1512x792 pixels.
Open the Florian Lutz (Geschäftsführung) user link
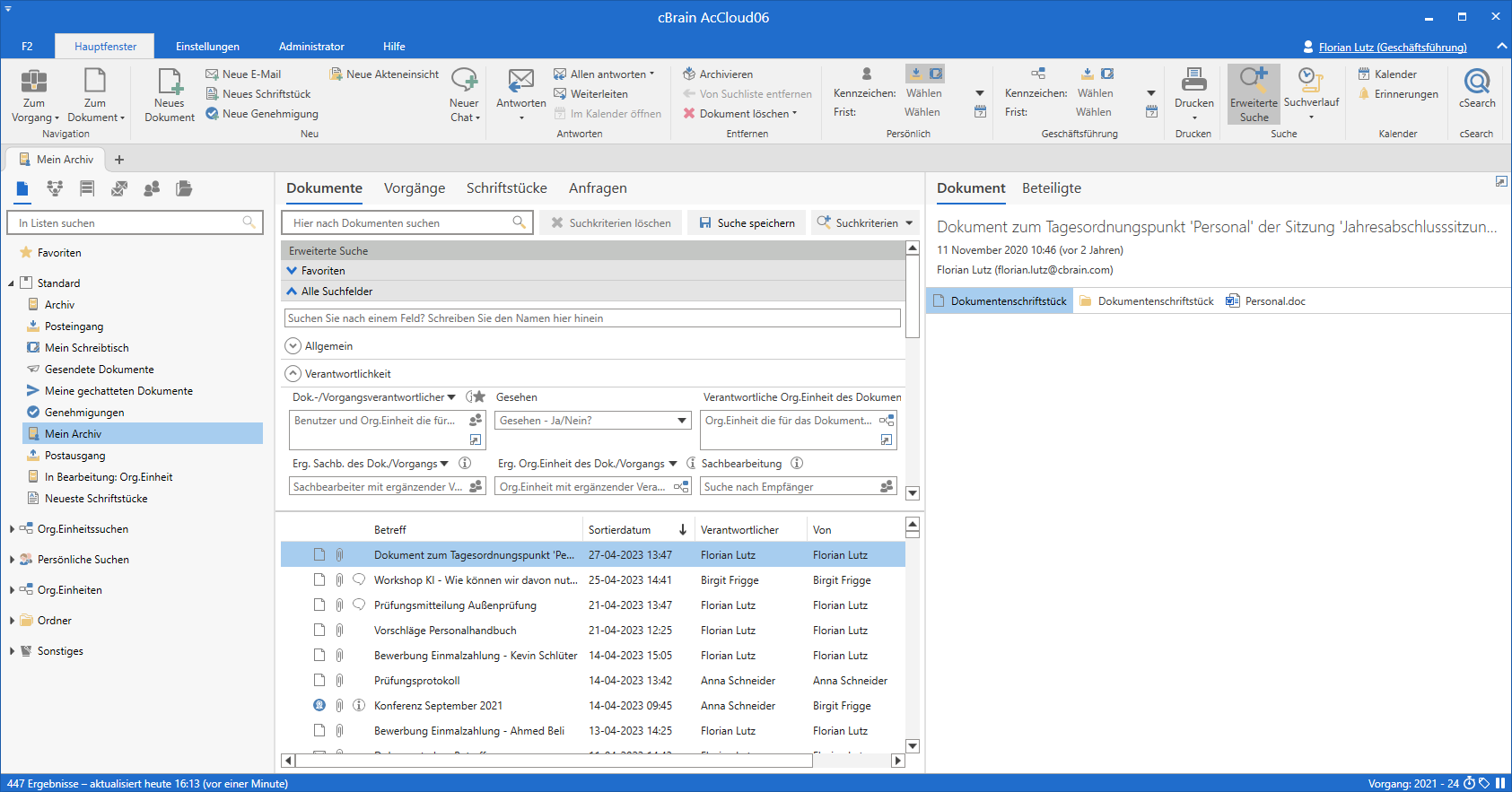1393,48
